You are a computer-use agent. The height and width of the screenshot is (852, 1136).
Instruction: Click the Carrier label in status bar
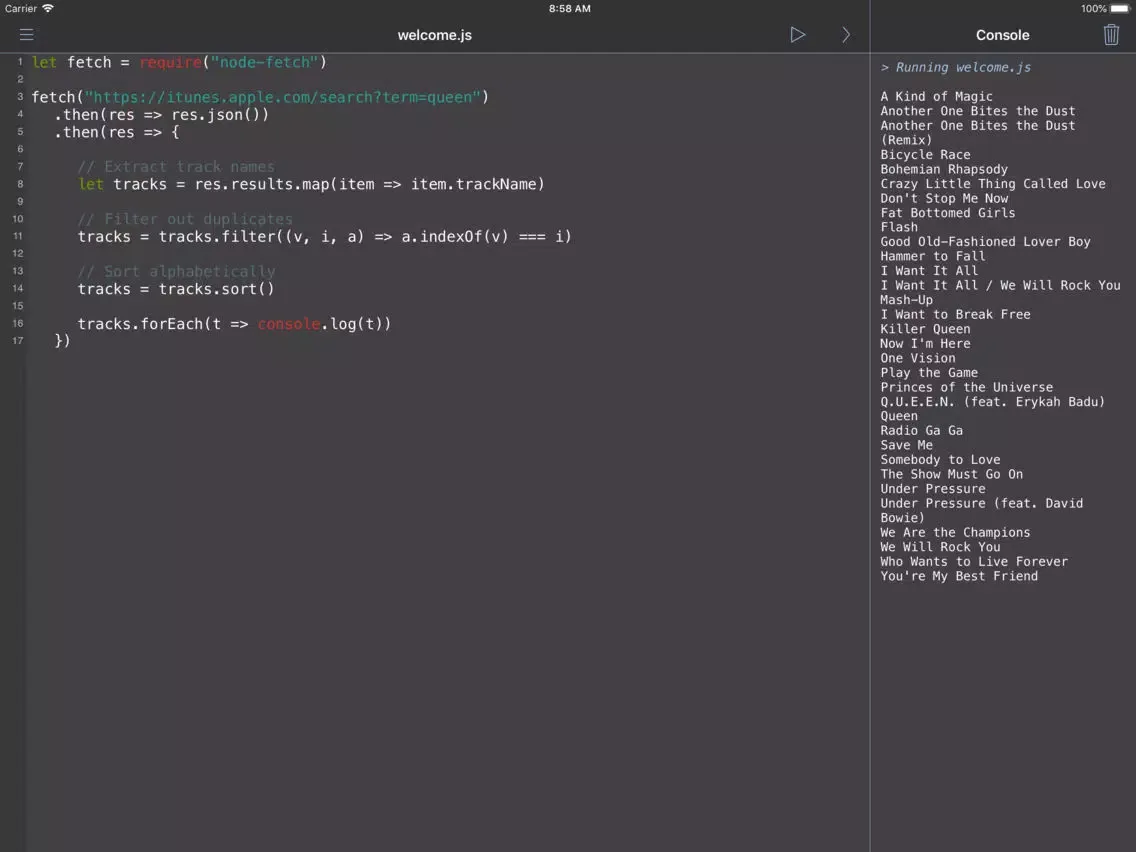[20, 9]
